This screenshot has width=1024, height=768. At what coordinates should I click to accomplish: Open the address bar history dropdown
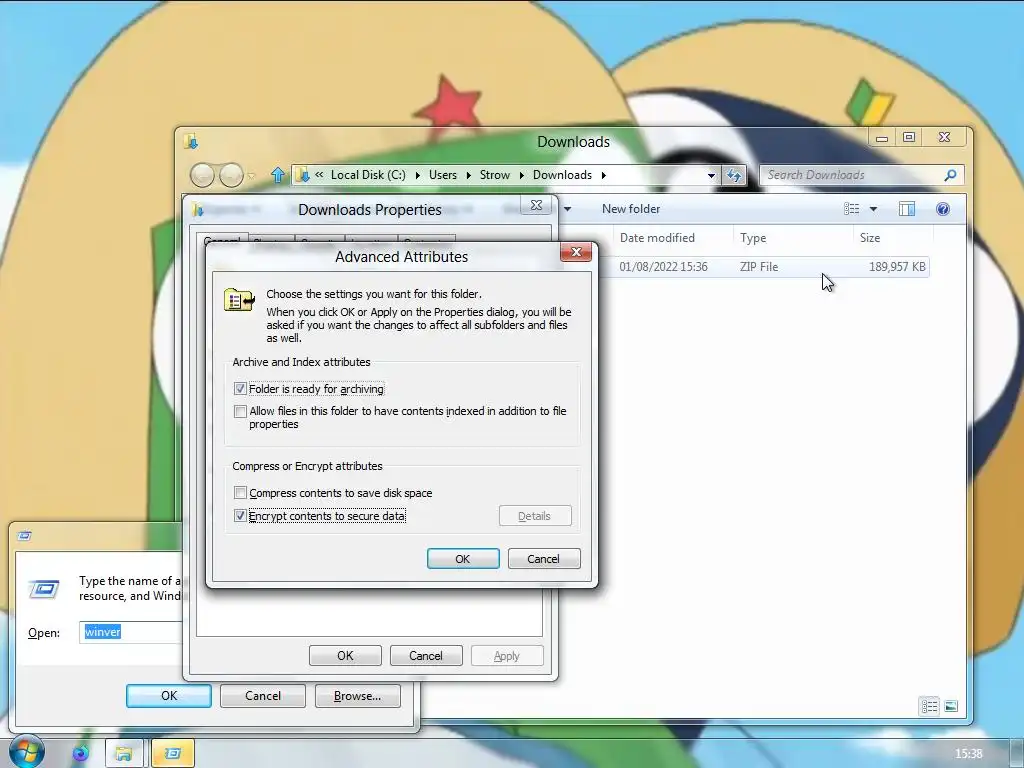coord(711,176)
